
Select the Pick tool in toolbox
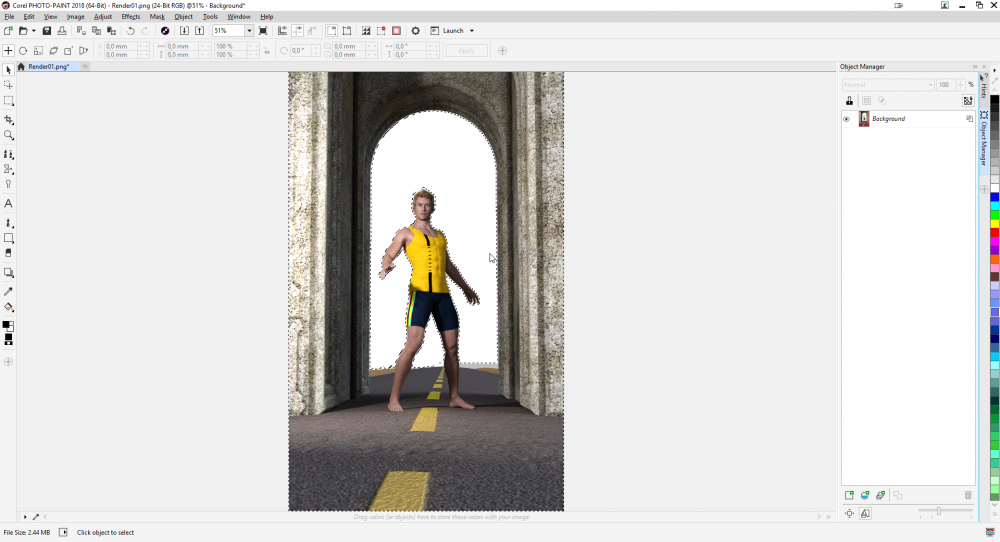(8, 70)
